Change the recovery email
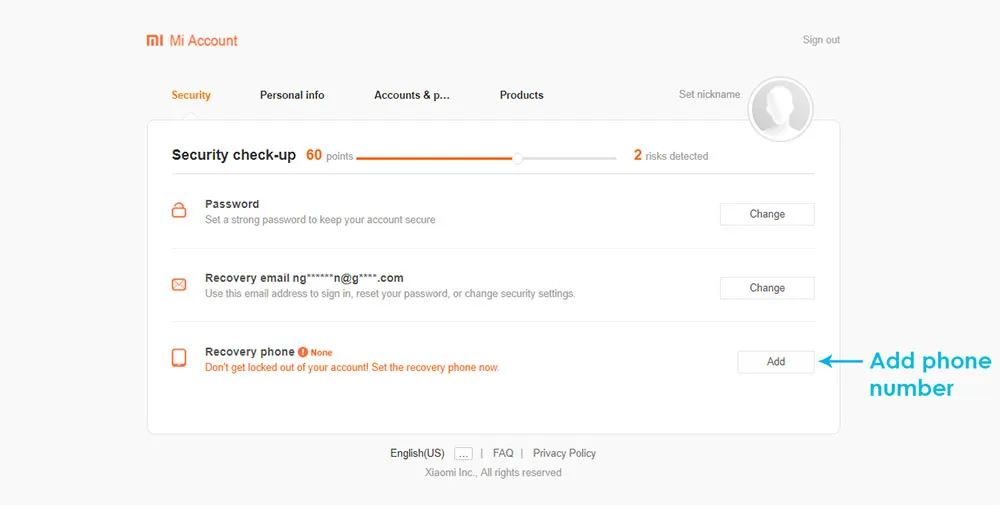1000x505 pixels. 767,288
